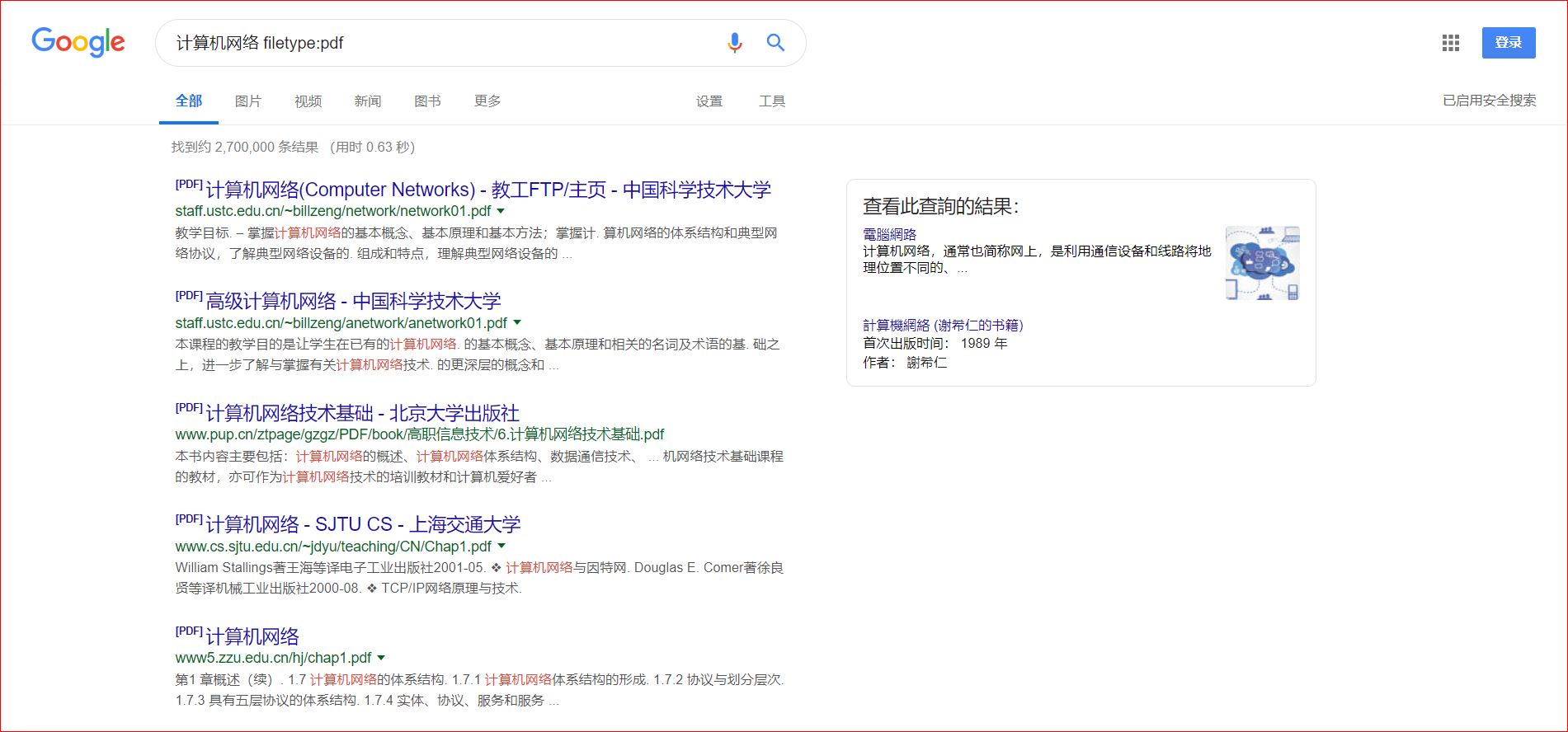Click the staff.ustc.edu.cn network01.pdf URL text
This screenshot has width=1568, height=732.
[332, 211]
